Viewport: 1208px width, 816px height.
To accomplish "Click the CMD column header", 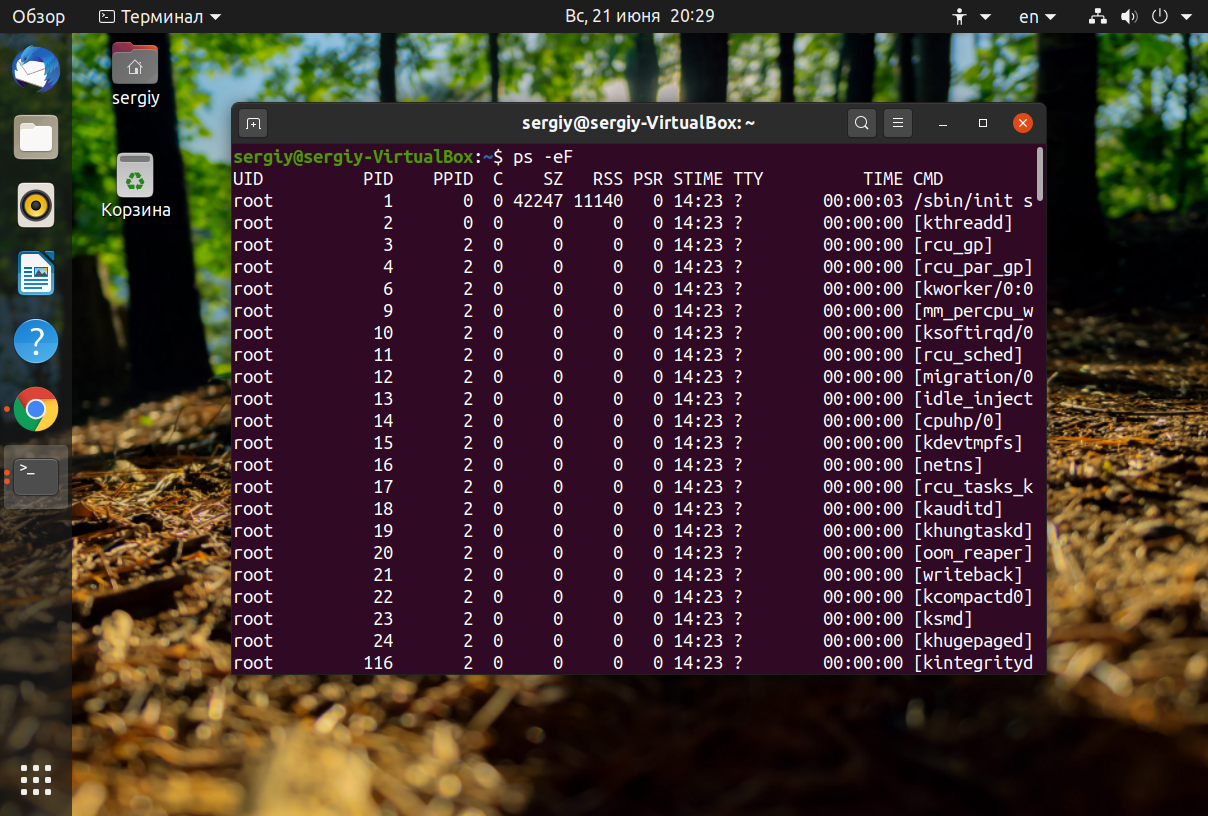I will [x=928, y=179].
